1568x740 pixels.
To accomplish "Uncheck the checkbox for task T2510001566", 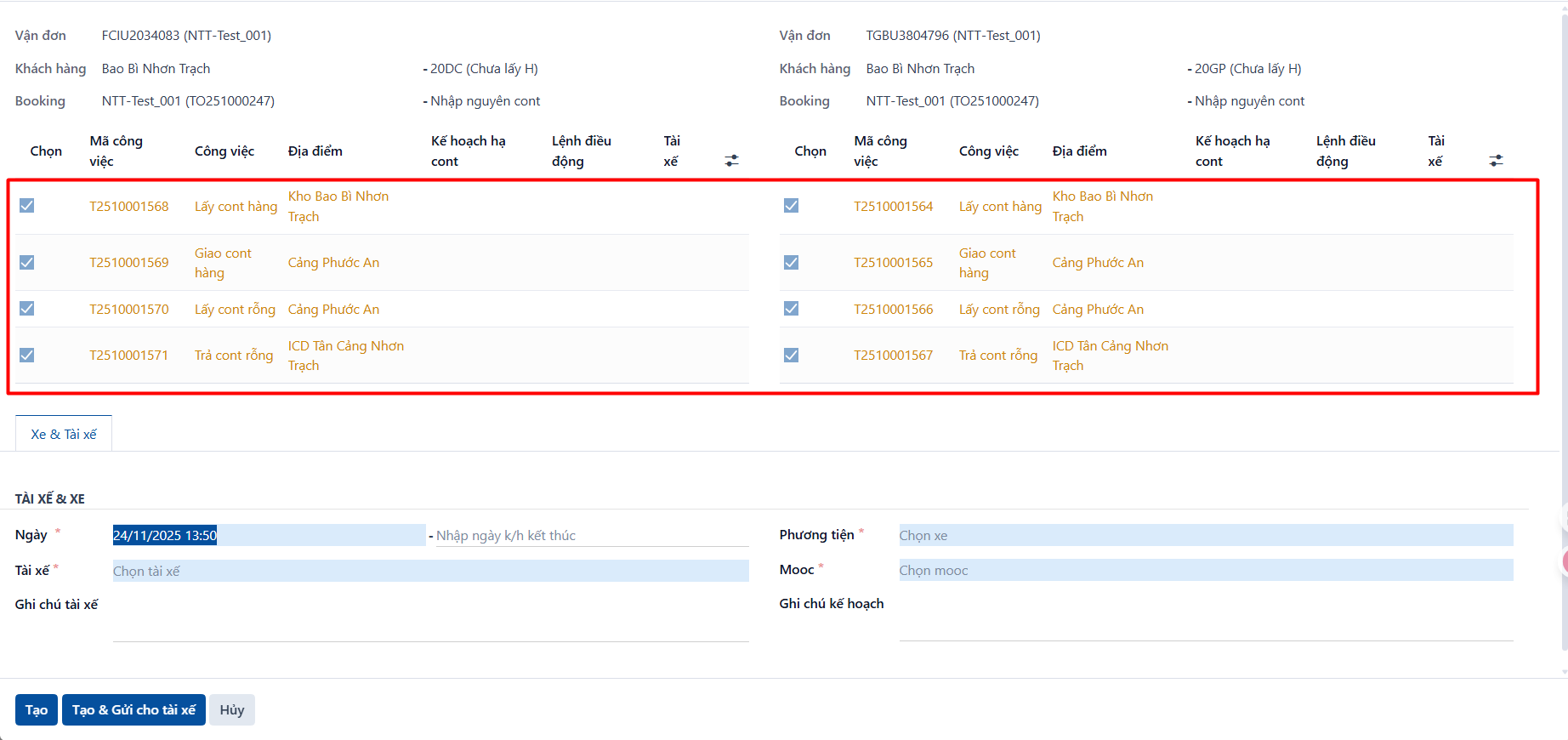I will click(x=792, y=309).
